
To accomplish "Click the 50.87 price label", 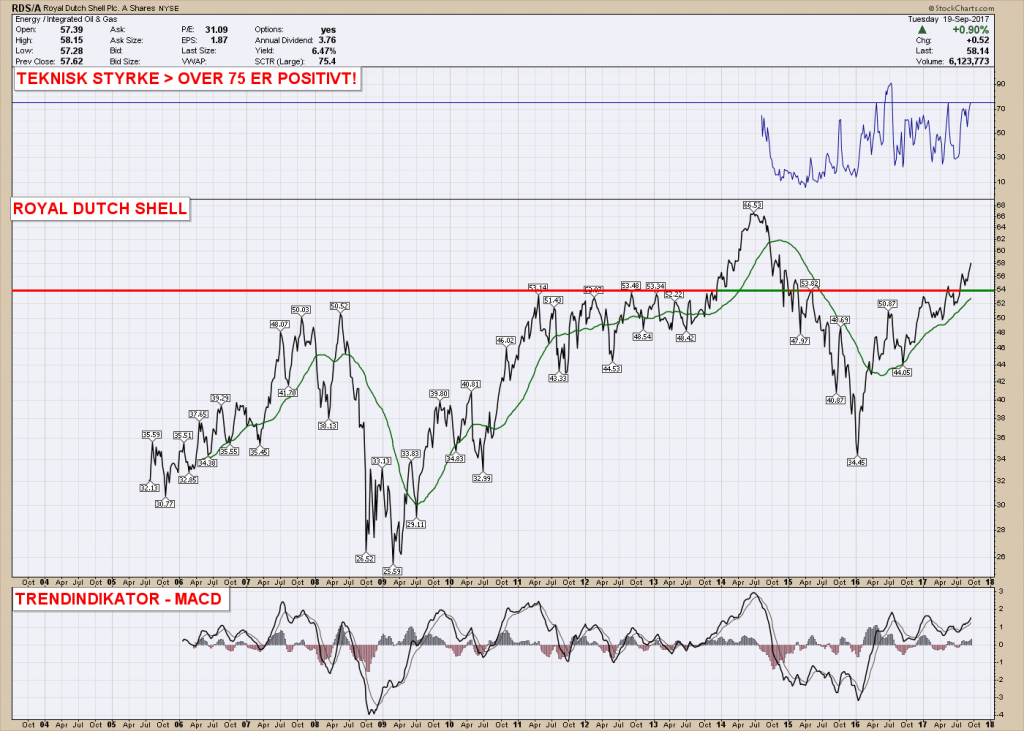I will click(x=887, y=304).
